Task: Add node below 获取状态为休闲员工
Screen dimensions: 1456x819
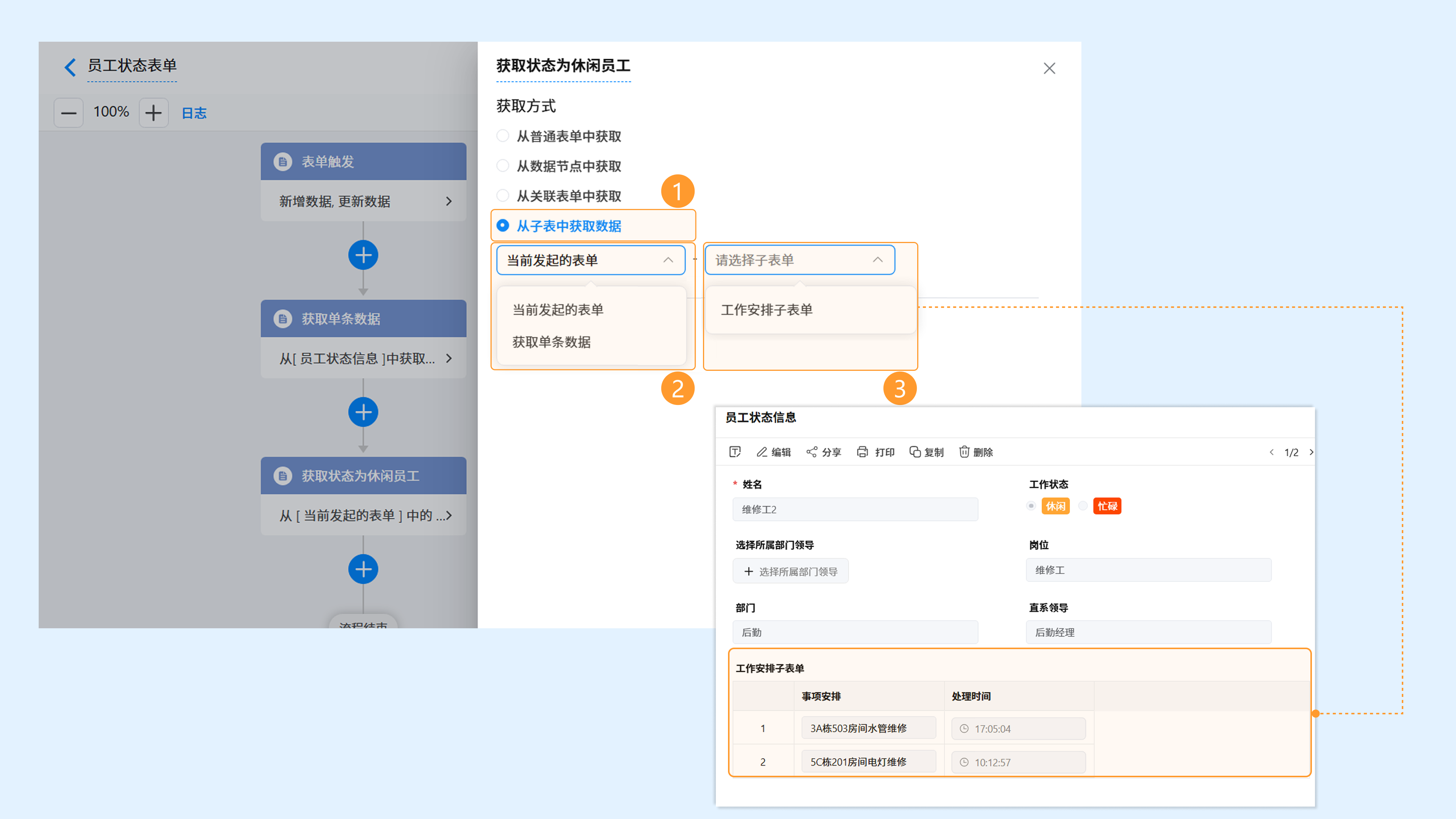Action: 364,569
